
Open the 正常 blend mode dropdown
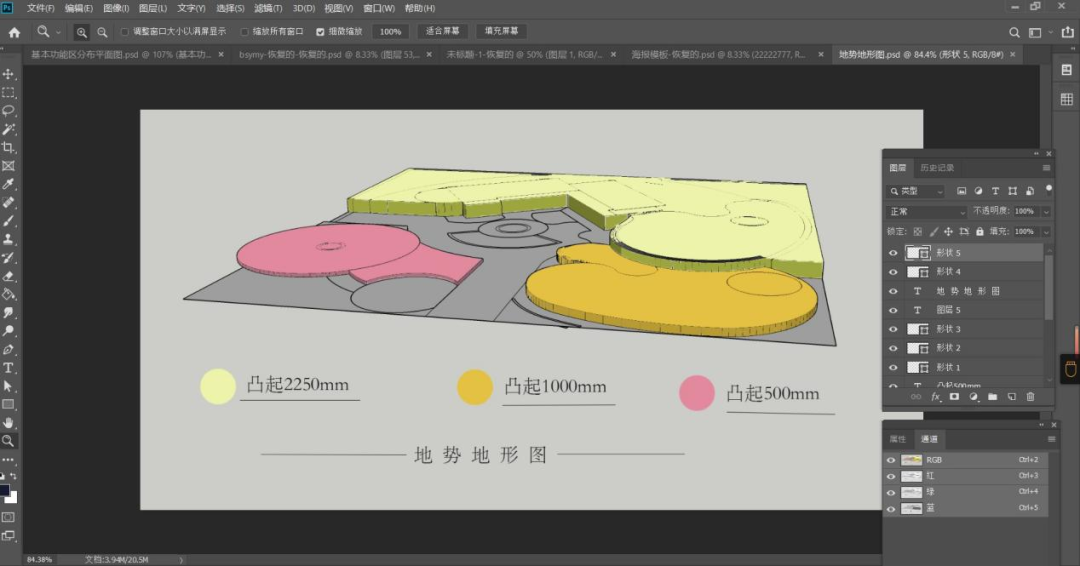point(926,211)
